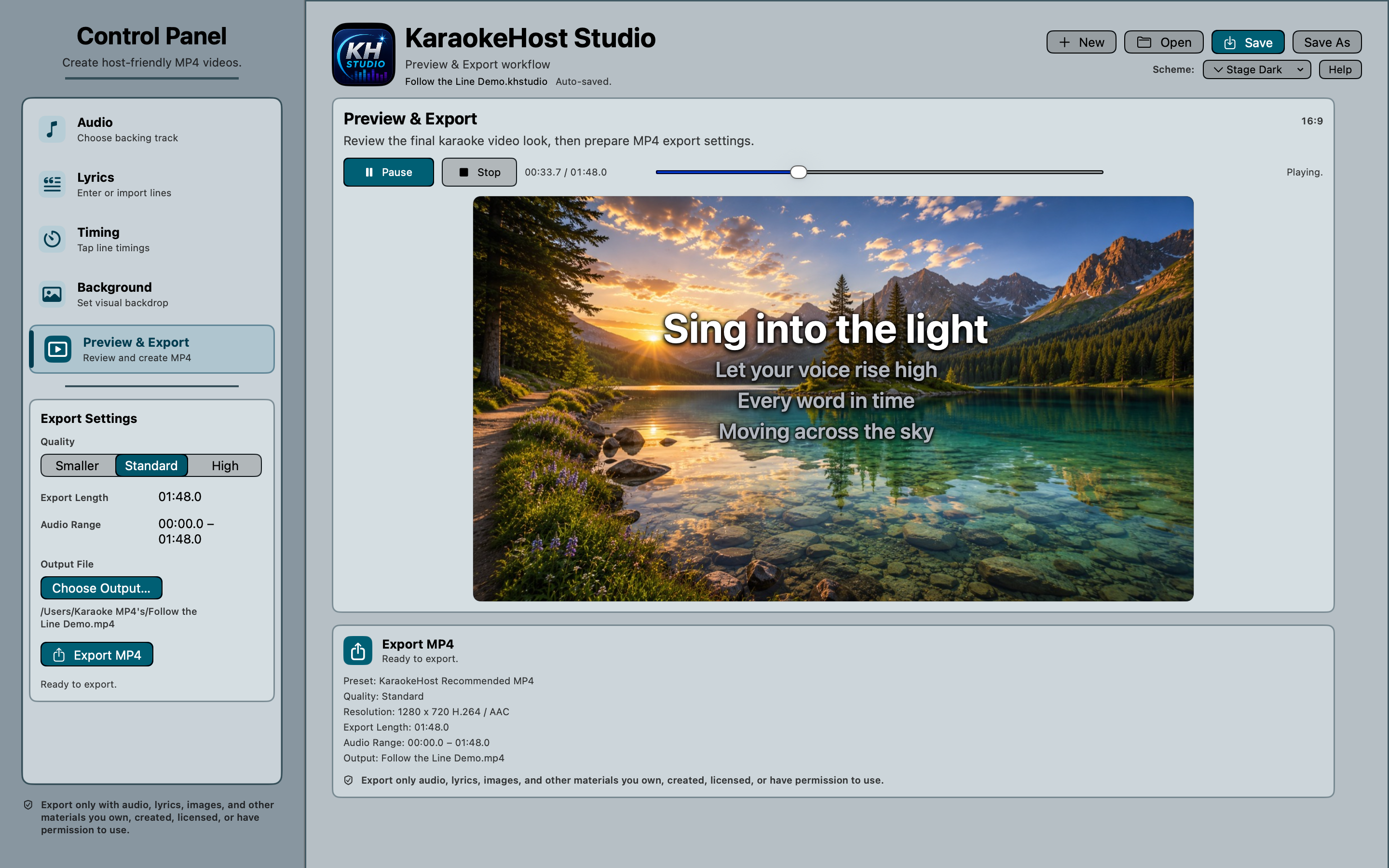Screen dimensions: 1389x868
Task: Click the 'Playing.' status text
Action: (1304, 172)
